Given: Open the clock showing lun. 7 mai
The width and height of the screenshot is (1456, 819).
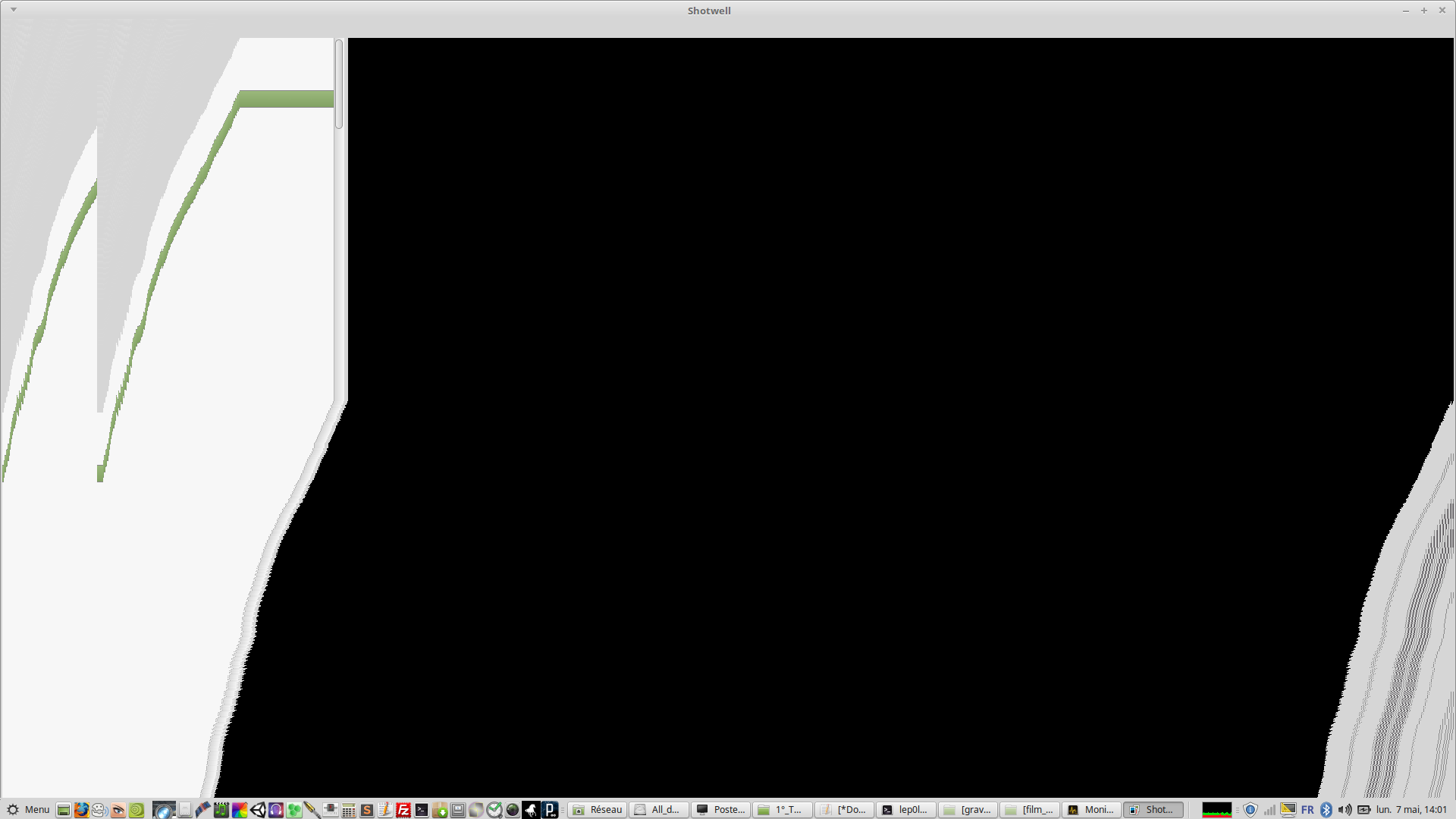Looking at the screenshot, I should point(1411,810).
